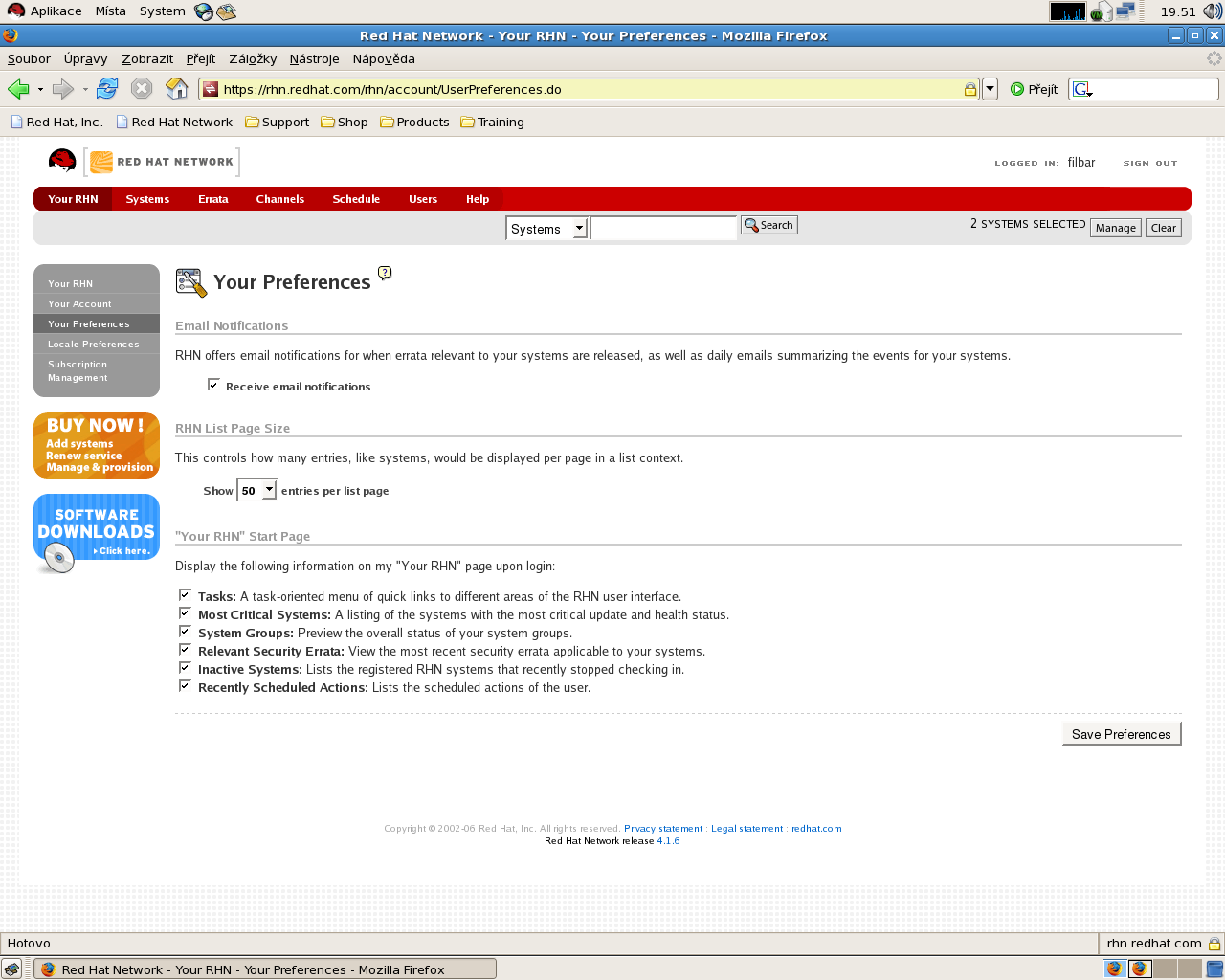The width and height of the screenshot is (1225, 980).
Task: Open the Úpravy menu
Action: point(85,58)
